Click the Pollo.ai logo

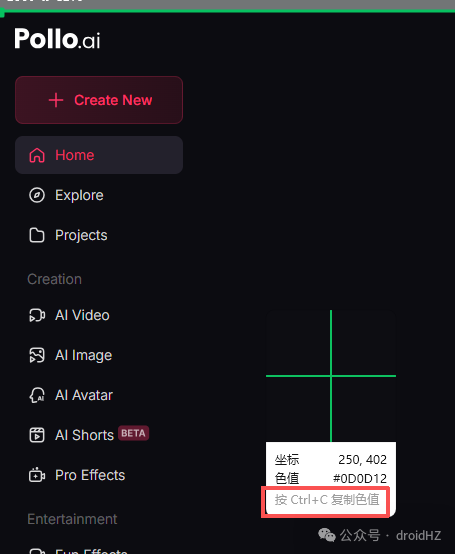coord(57,39)
